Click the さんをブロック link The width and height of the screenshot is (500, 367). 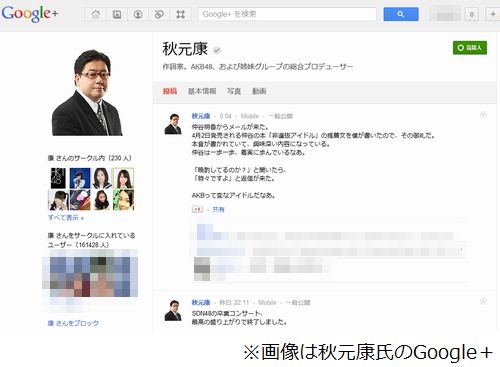(73, 323)
